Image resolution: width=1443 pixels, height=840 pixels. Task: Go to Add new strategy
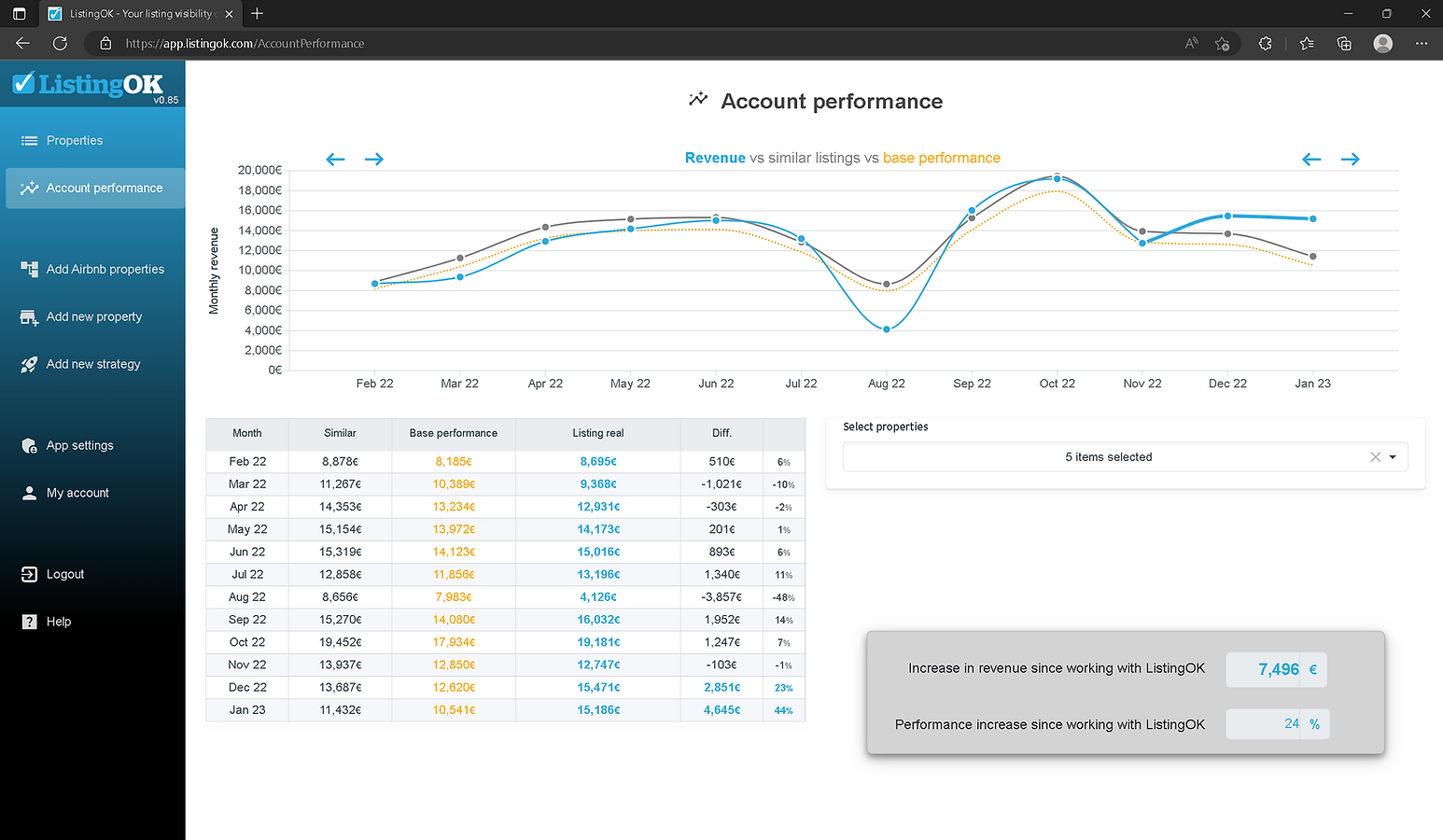click(93, 365)
